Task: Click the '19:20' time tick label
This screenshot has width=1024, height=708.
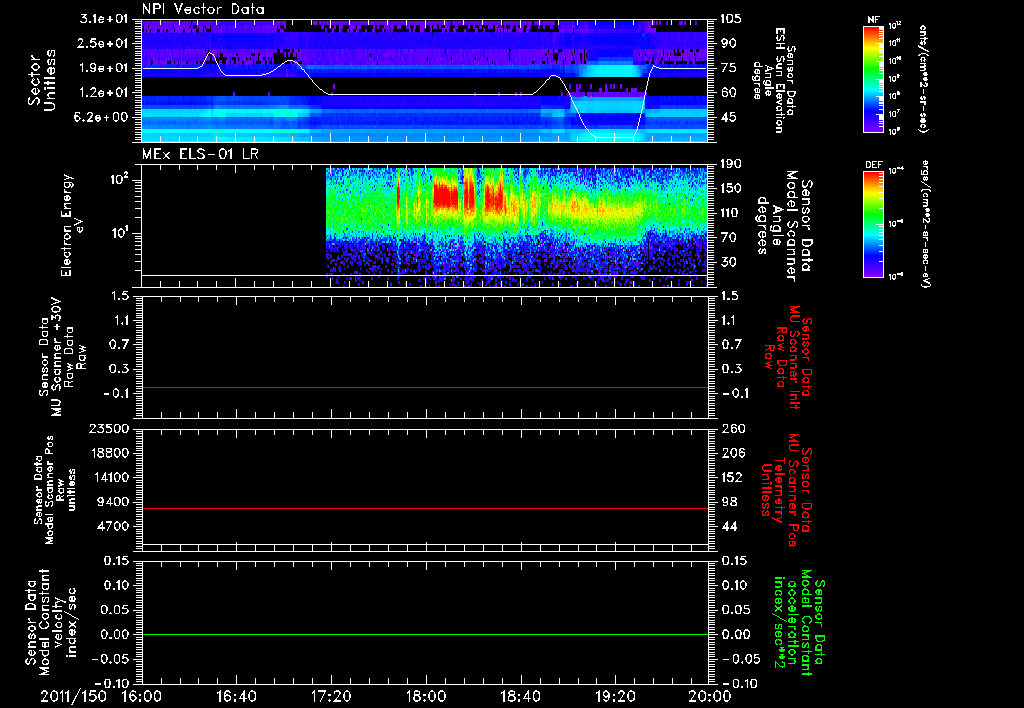Action: click(x=615, y=696)
